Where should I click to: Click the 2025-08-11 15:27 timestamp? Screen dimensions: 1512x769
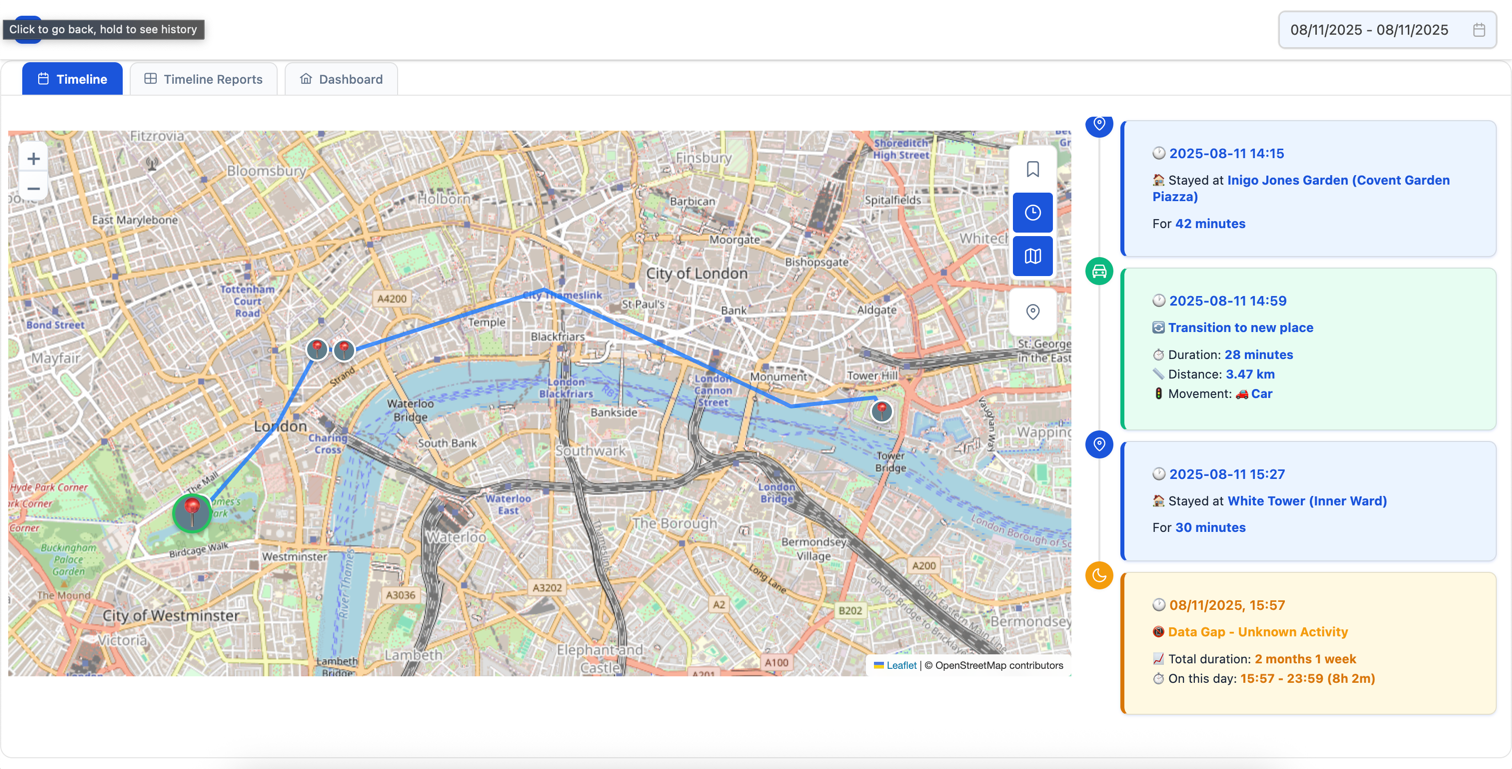click(x=1227, y=474)
